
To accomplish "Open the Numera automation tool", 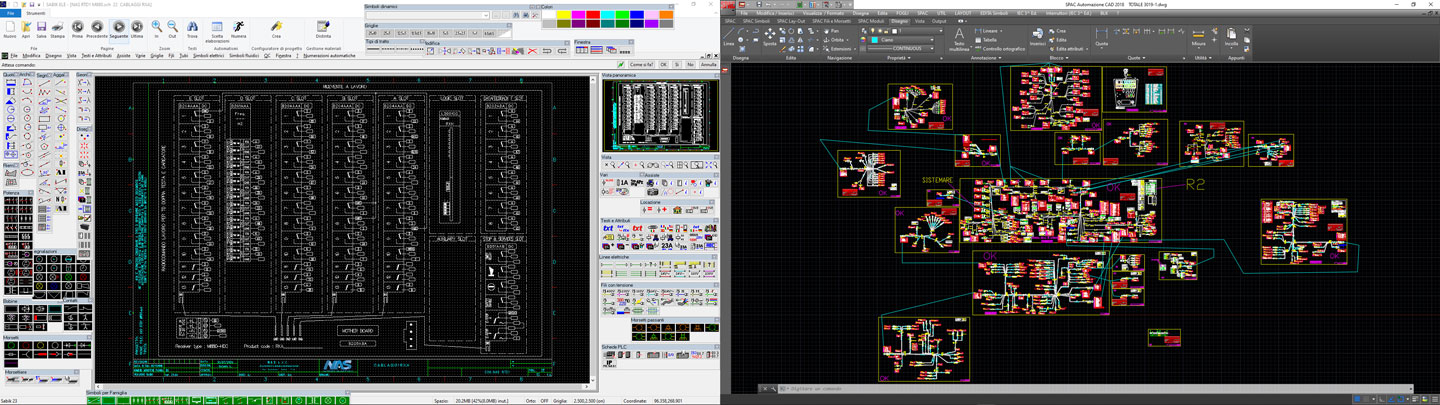I will (x=238, y=27).
